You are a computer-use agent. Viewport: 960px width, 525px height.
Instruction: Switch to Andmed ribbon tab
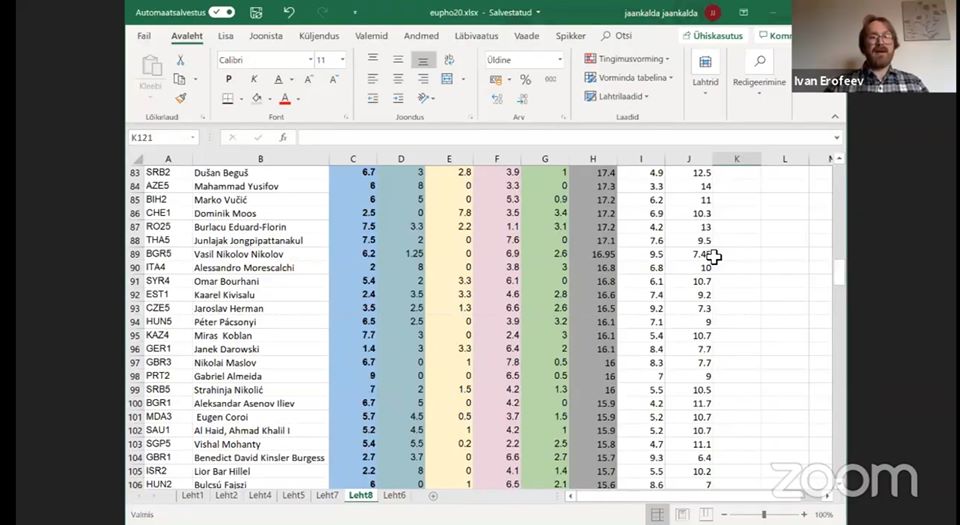[x=421, y=36]
